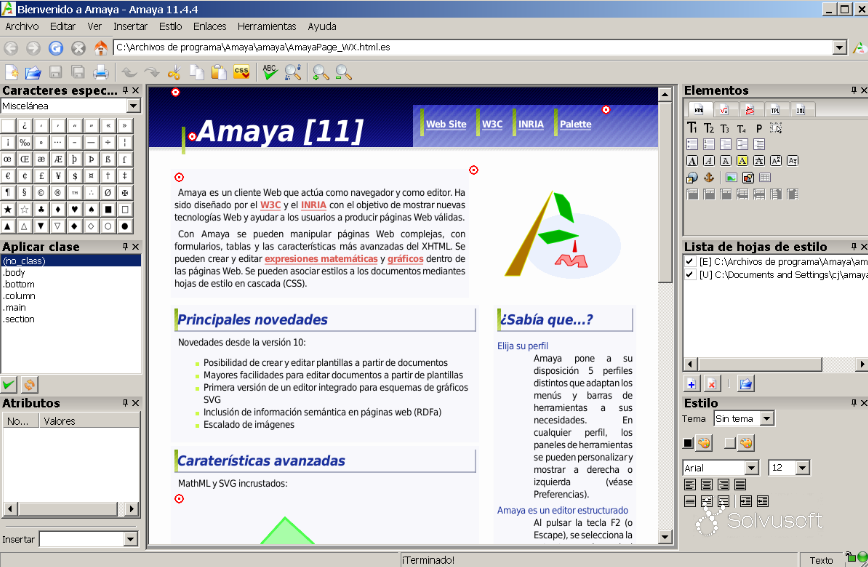Open the gráficos link
The image size is (868, 567).
coord(405,259)
